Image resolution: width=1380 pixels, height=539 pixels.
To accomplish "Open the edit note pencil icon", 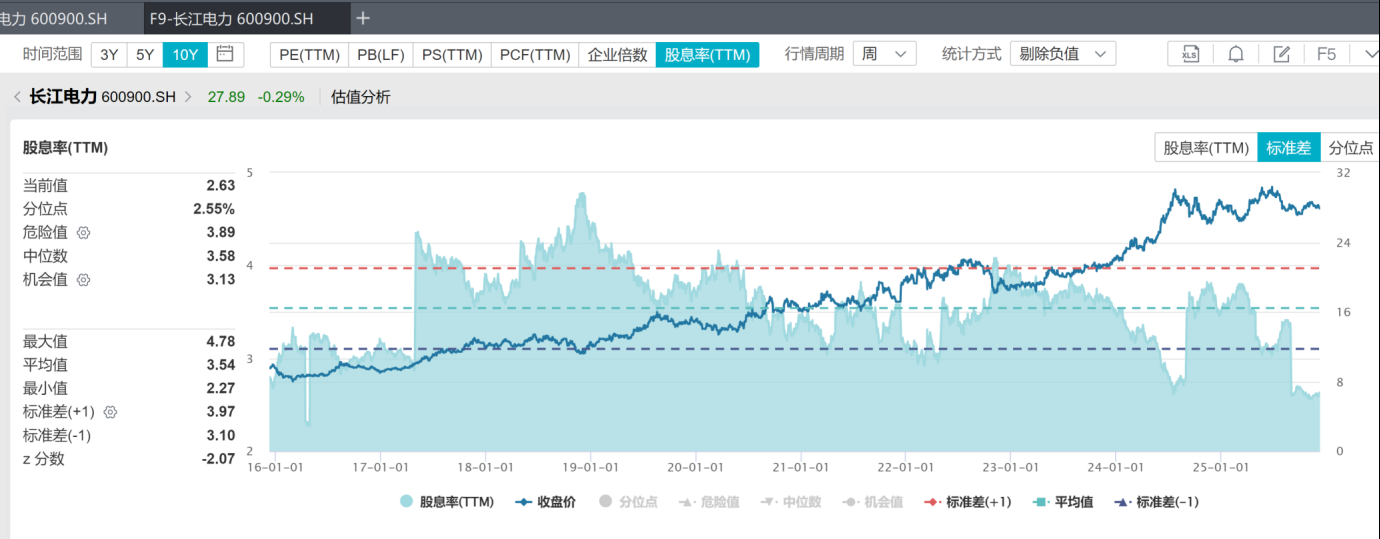I will coord(1281,54).
